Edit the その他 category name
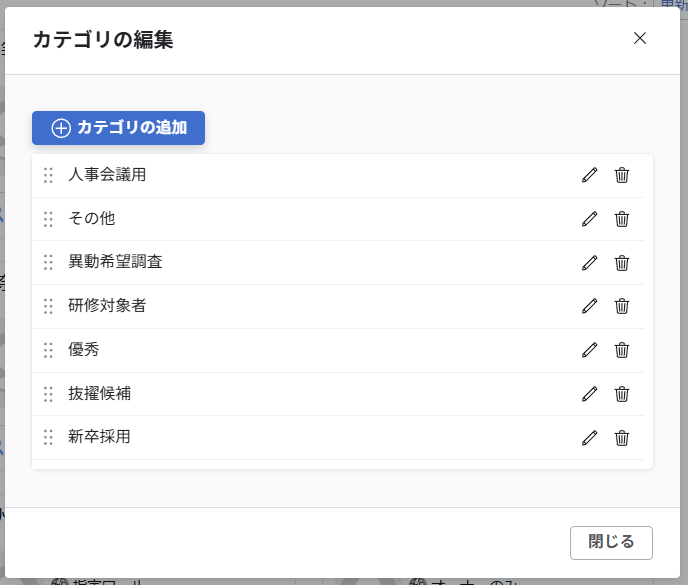 [x=589, y=219]
